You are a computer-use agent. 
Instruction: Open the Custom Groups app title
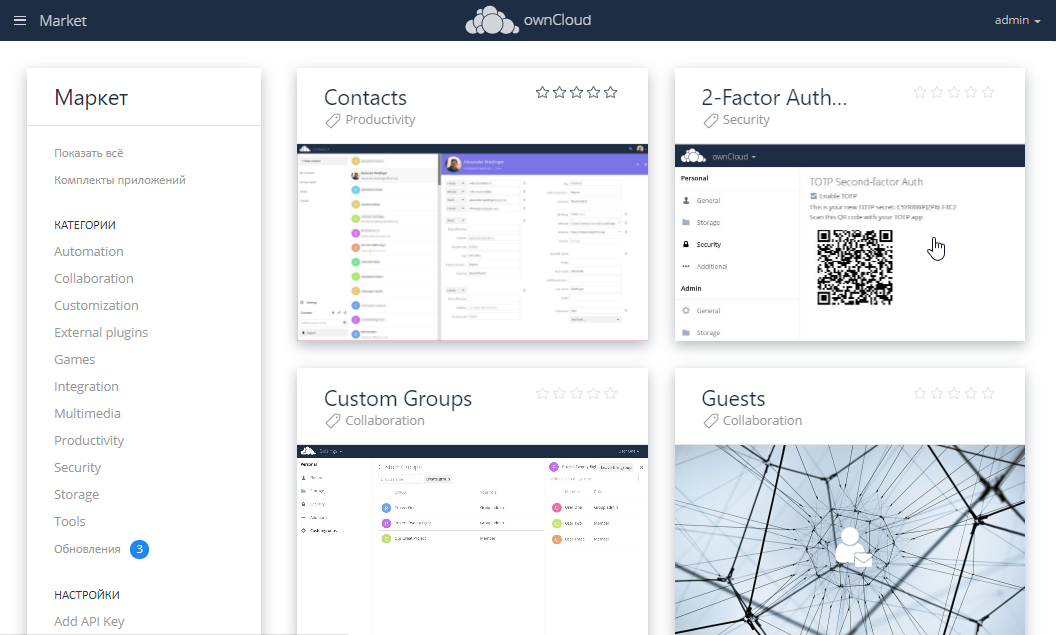click(x=398, y=399)
